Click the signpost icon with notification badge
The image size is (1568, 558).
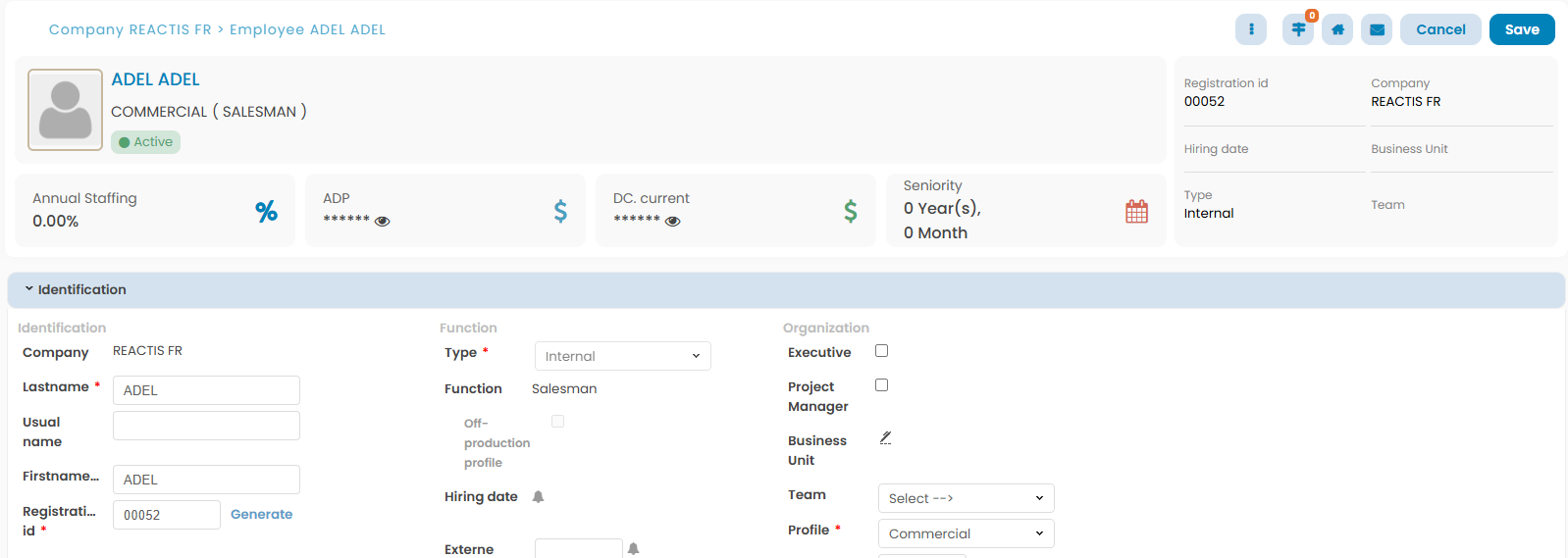(x=1298, y=29)
